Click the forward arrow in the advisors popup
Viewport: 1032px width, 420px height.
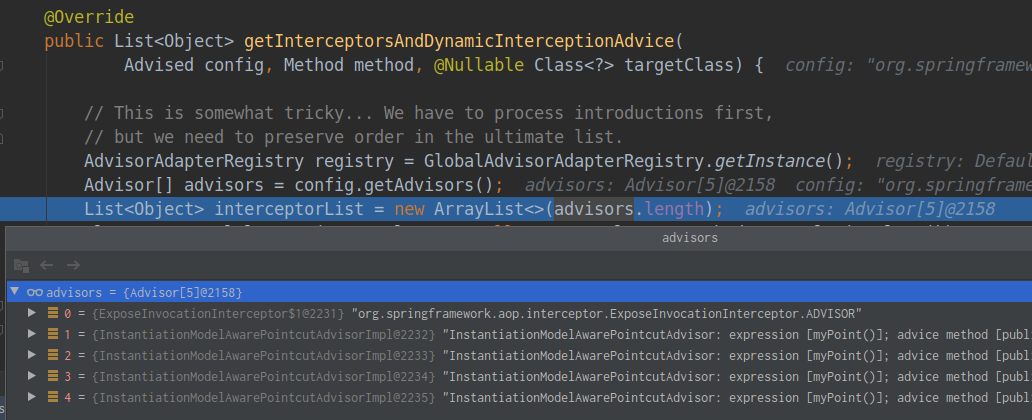click(x=72, y=265)
